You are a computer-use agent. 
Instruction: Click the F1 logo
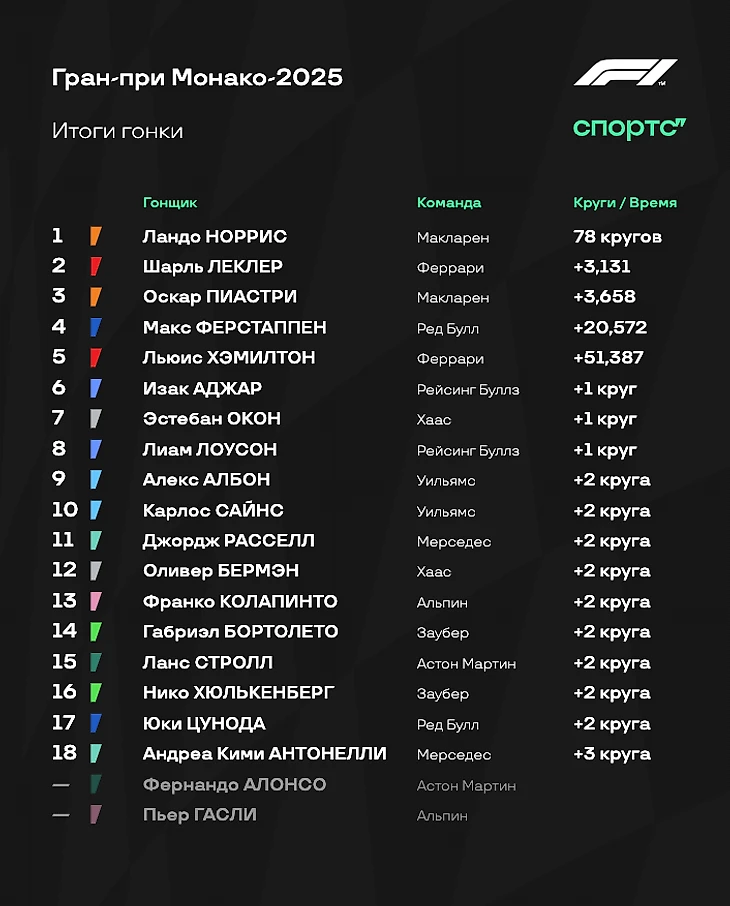tap(625, 72)
